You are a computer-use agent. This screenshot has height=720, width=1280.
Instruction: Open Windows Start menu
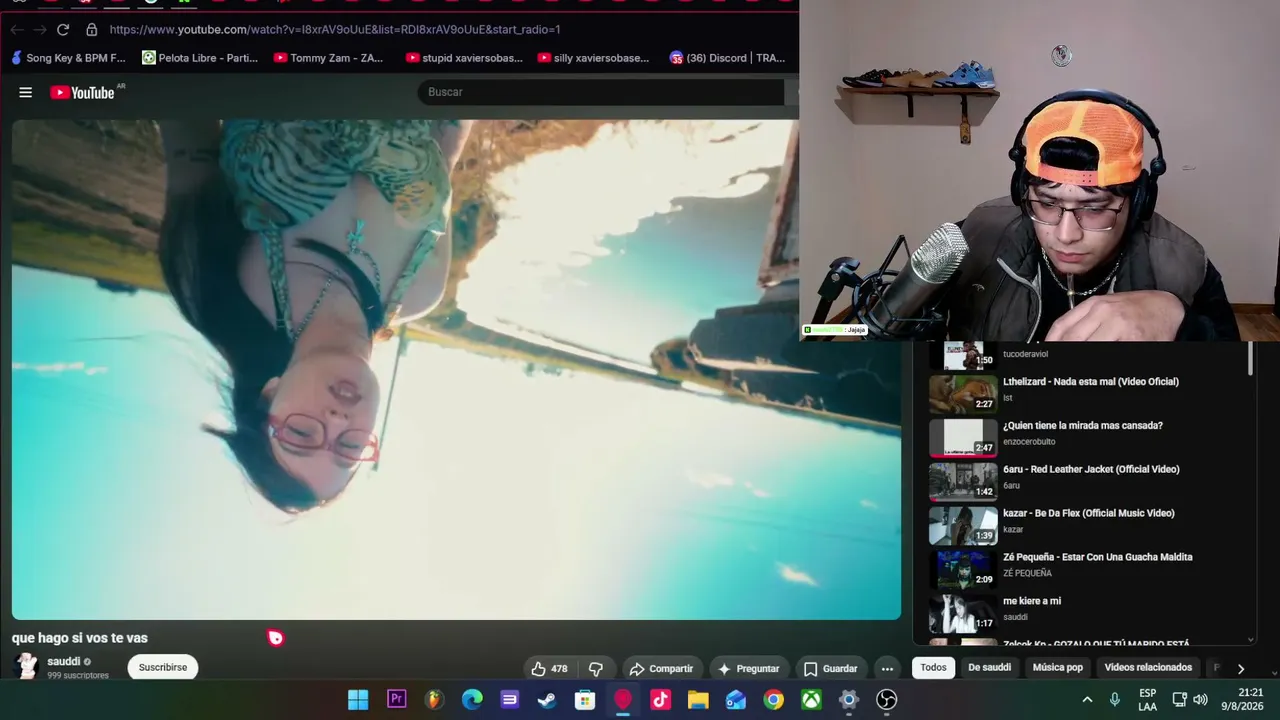tap(358, 700)
